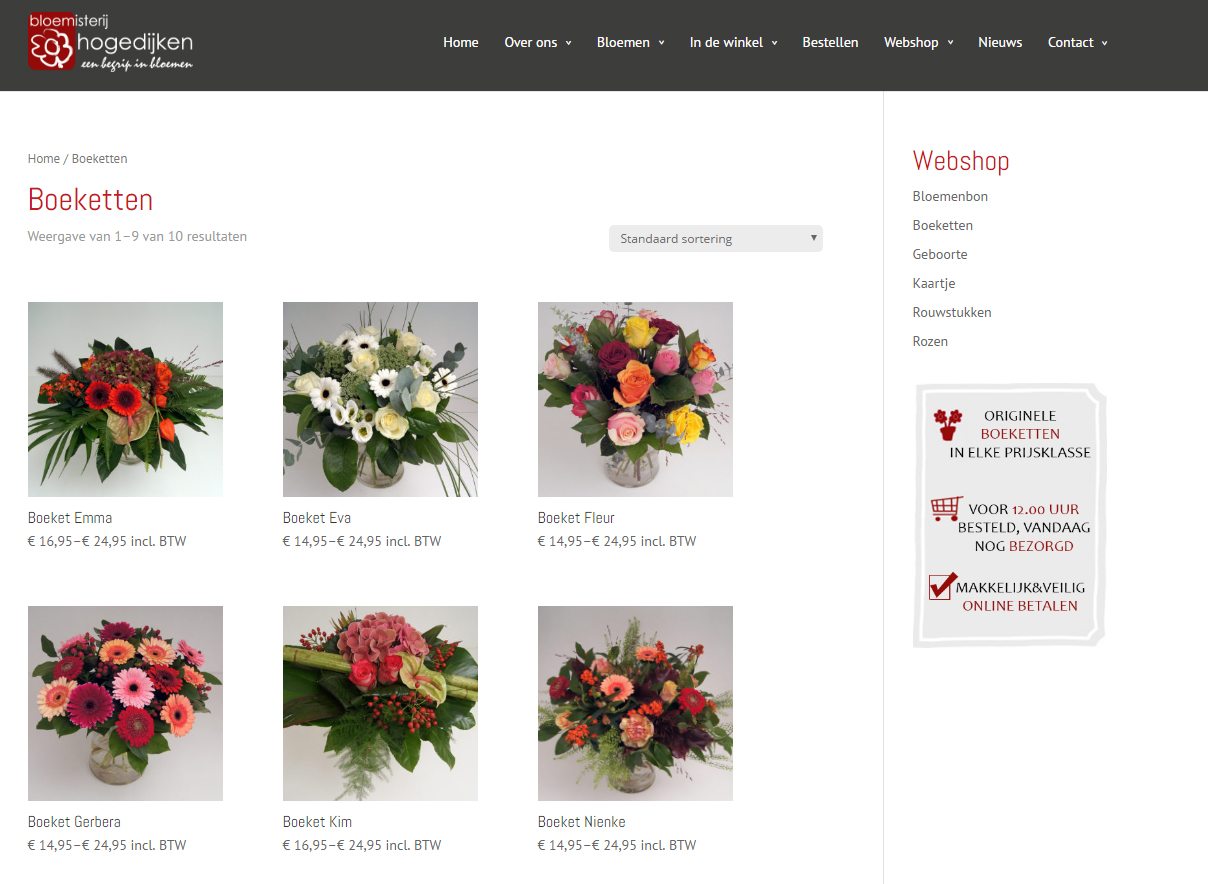The image size is (1208, 884).
Task: Open the Bloemenbon category in sidebar
Action: click(950, 196)
